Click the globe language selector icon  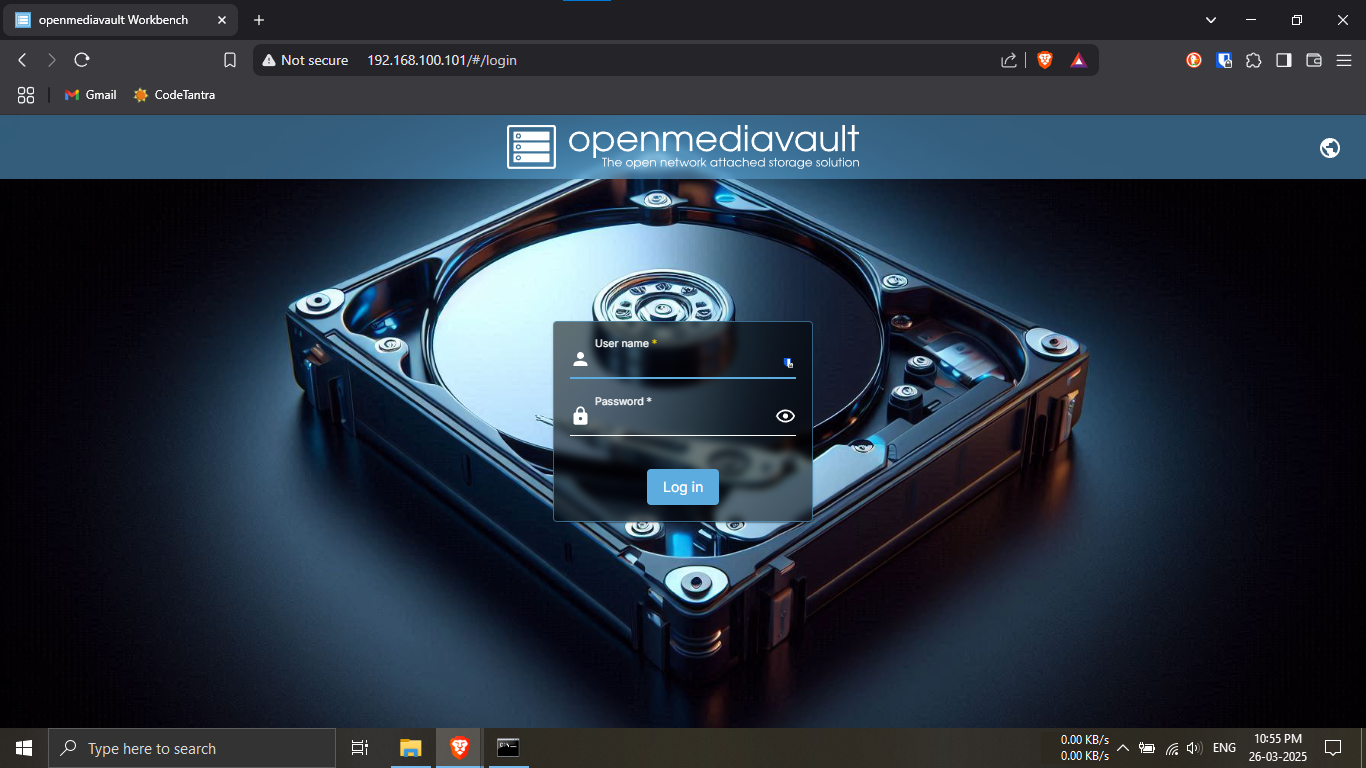1329,148
